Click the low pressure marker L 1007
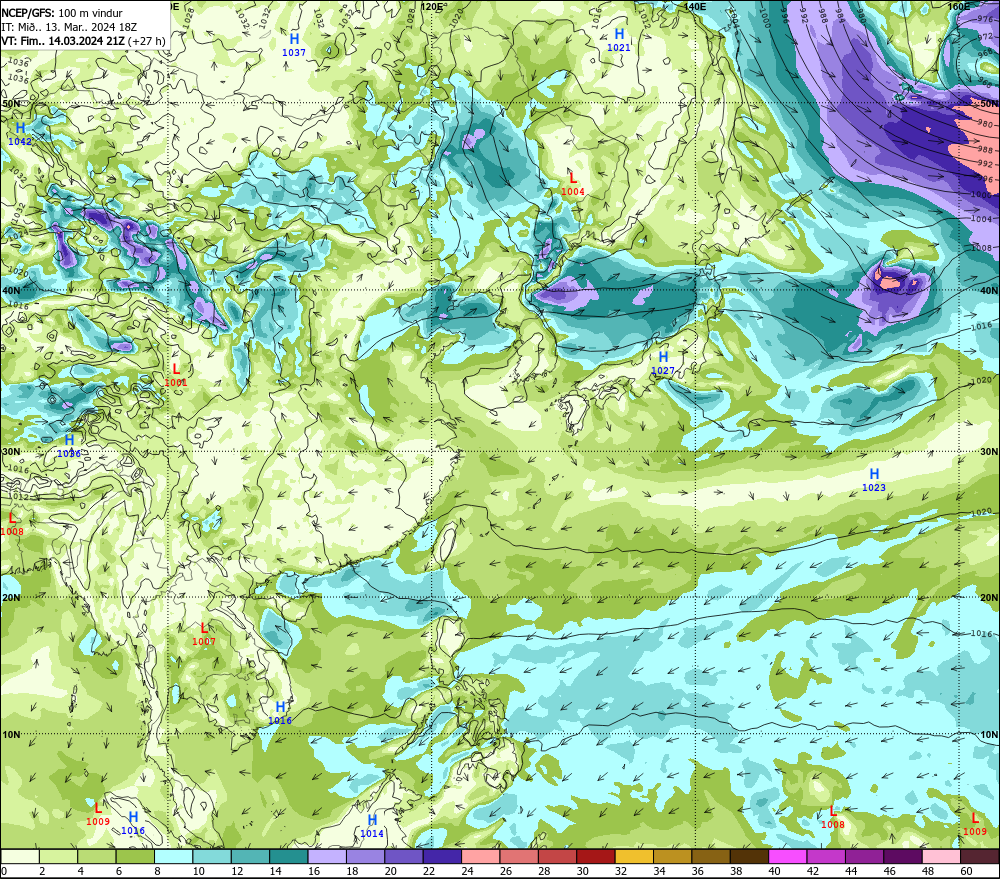Screen dimensions: 1000x879 [204, 634]
